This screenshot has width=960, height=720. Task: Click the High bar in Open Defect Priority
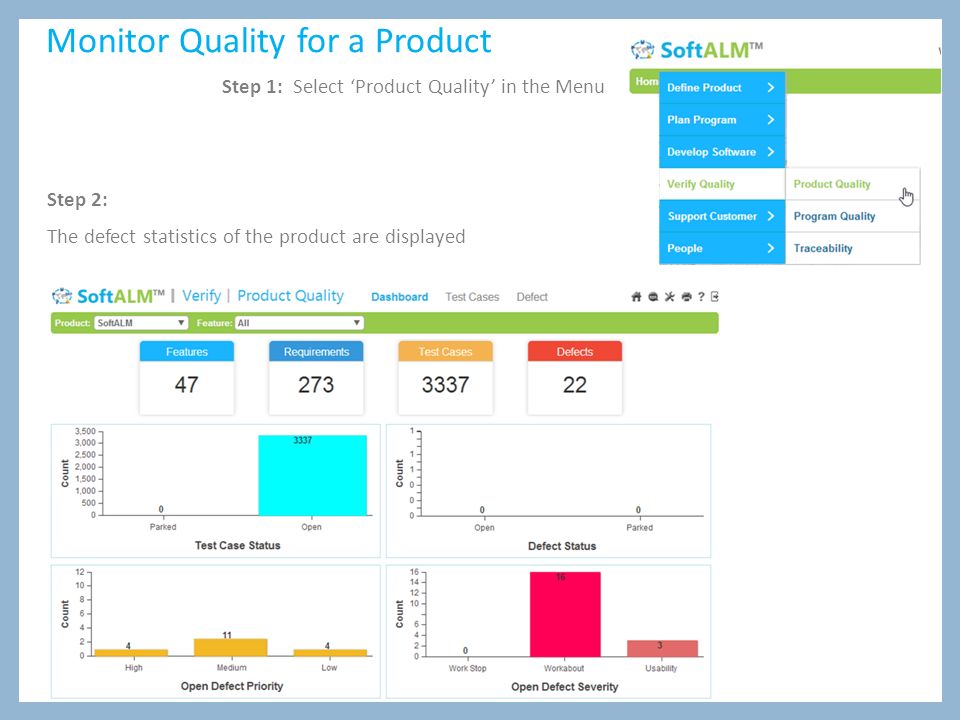coord(131,653)
